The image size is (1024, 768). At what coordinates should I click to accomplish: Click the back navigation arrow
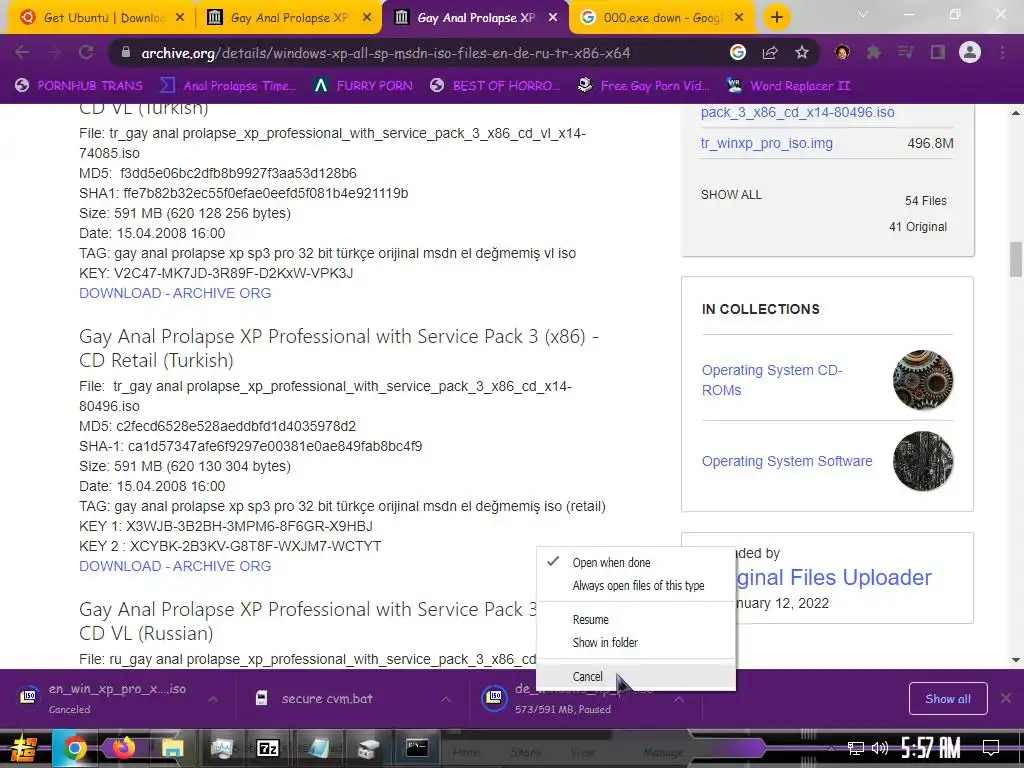click(22, 52)
